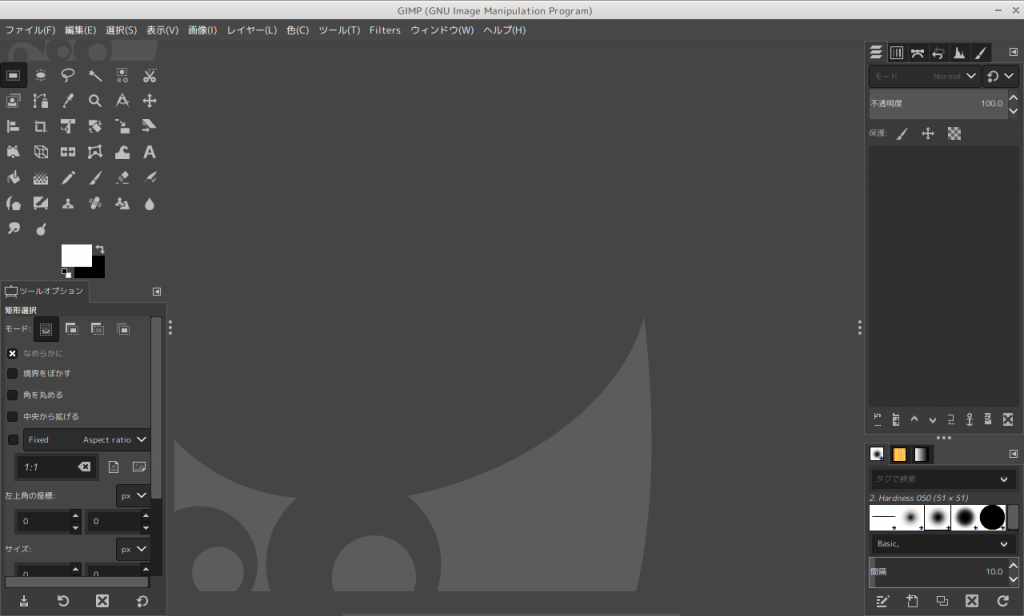Image resolution: width=1024 pixels, height=616 pixels.
Task: Select the Bucket Fill tool
Action: 14,179
